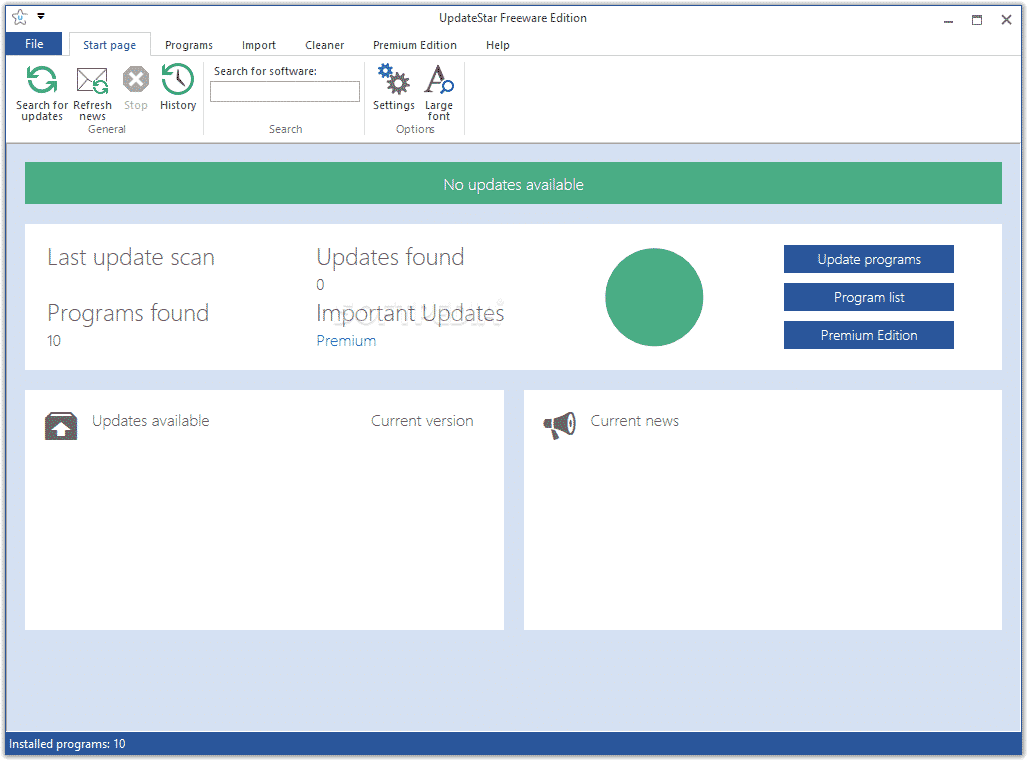Screen dimensions: 1027x760
Task: Toggle the Large font icon
Action: (439, 80)
